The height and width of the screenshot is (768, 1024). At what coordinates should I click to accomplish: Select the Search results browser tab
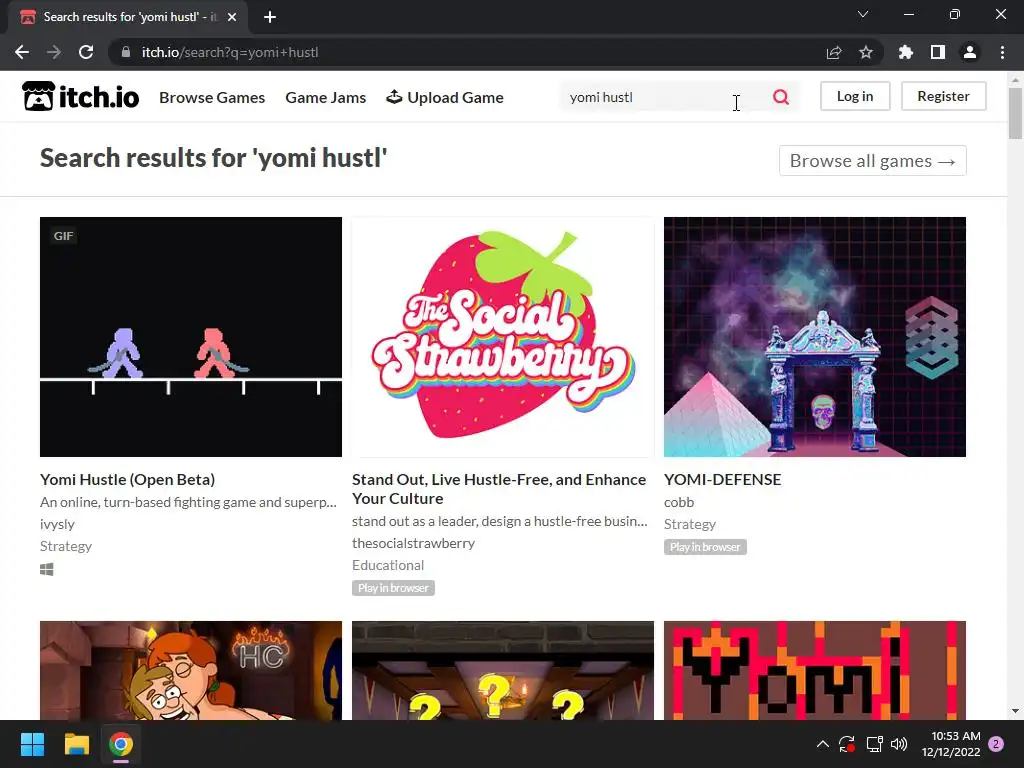(x=127, y=17)
